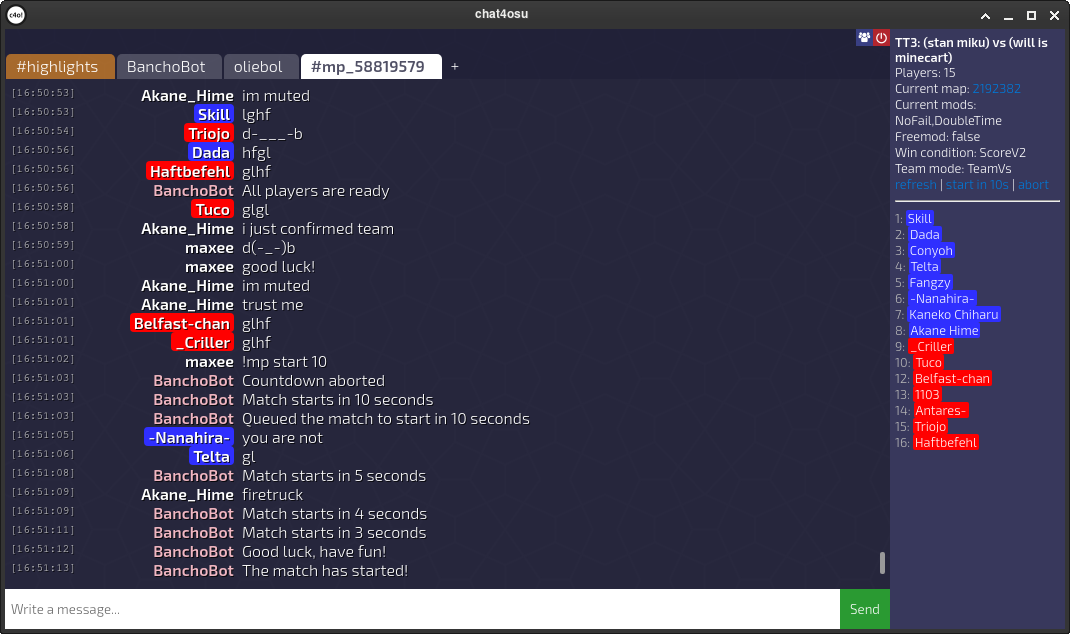Click maxee's name on '!mp start 10'
Image resolution: width=1070 pixels, height=634 pixels.
(209, 362)
